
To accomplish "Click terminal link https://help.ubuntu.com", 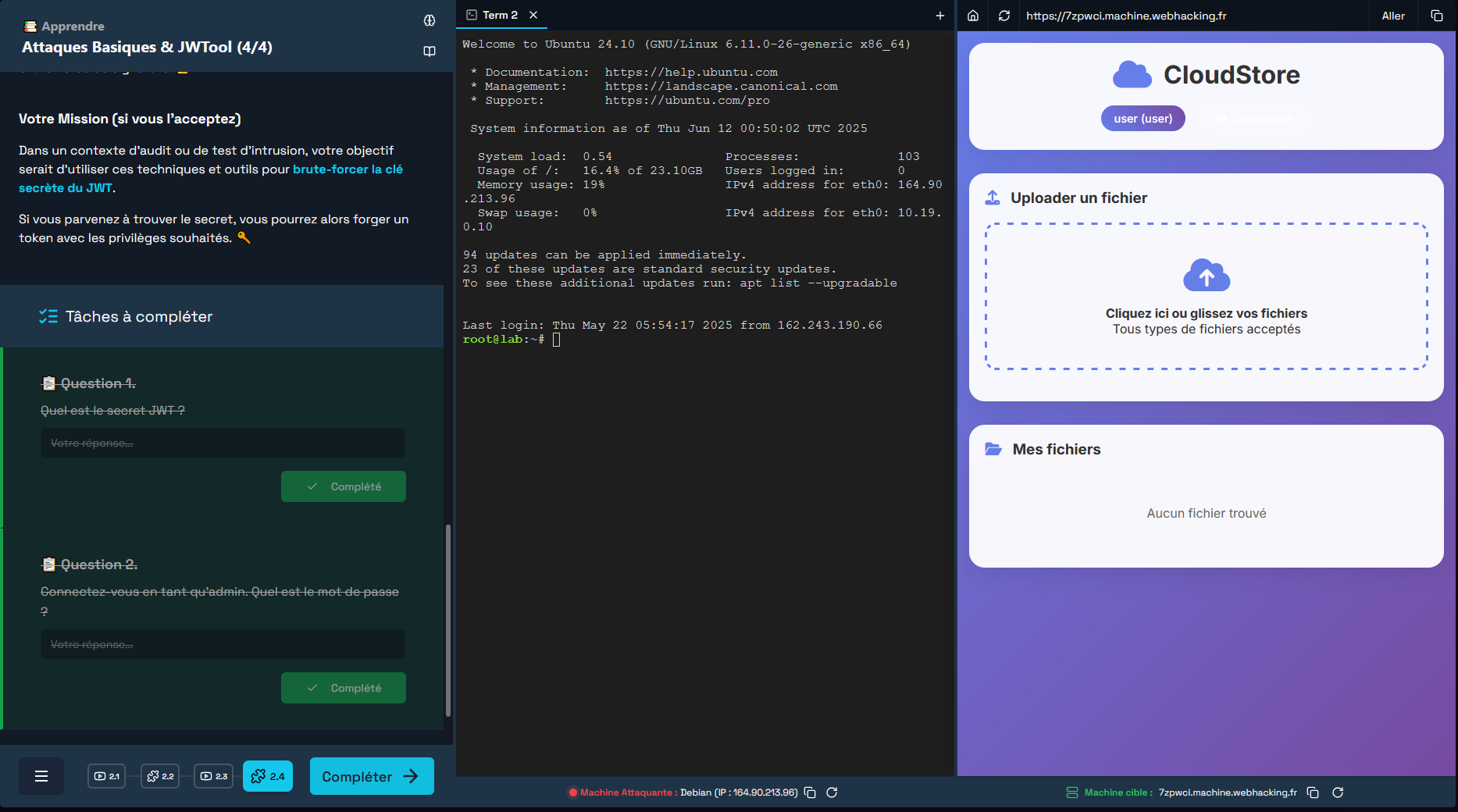I will (691, 73).
